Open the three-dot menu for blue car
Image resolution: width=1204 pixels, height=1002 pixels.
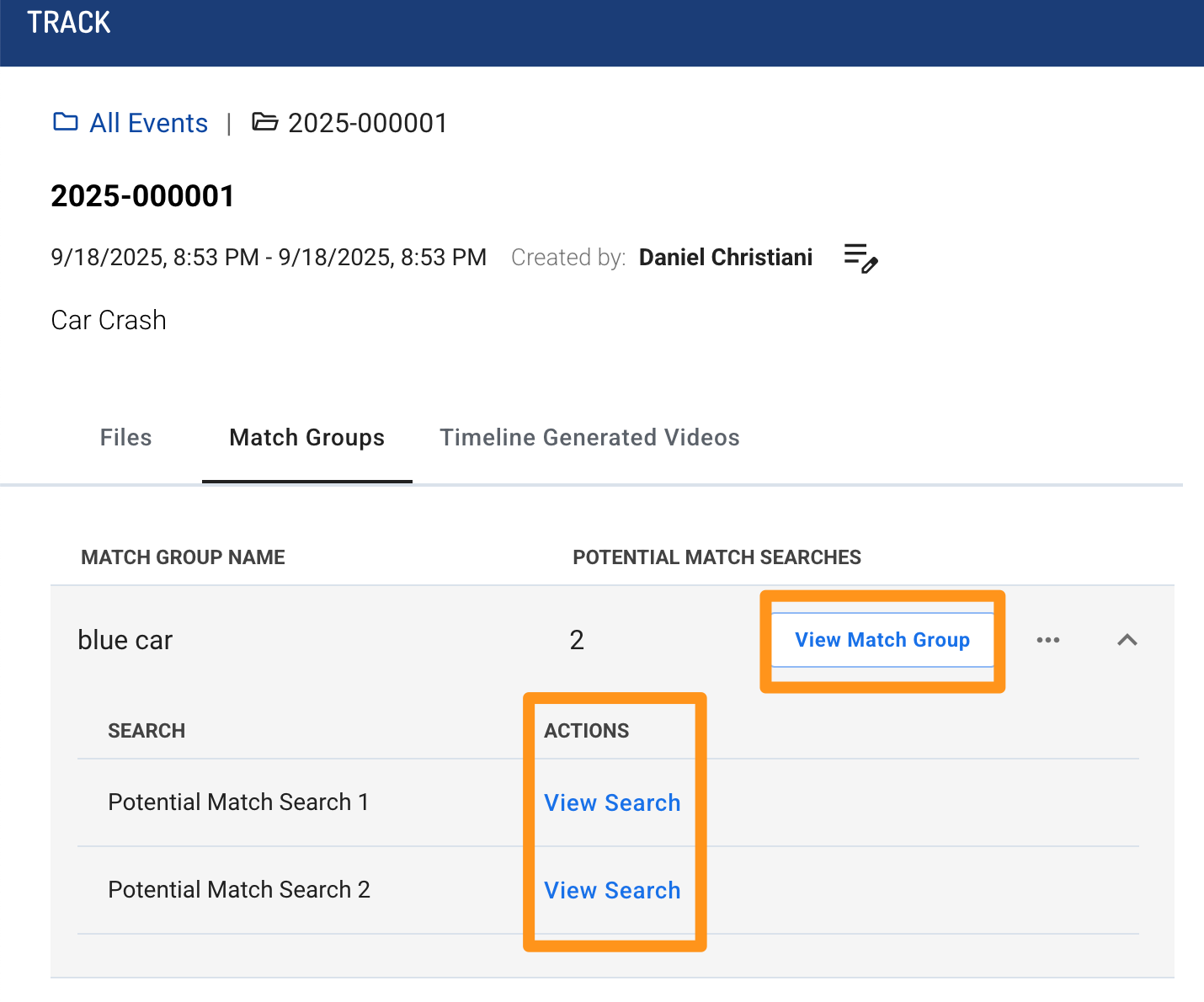click(x=1048, y=640)
